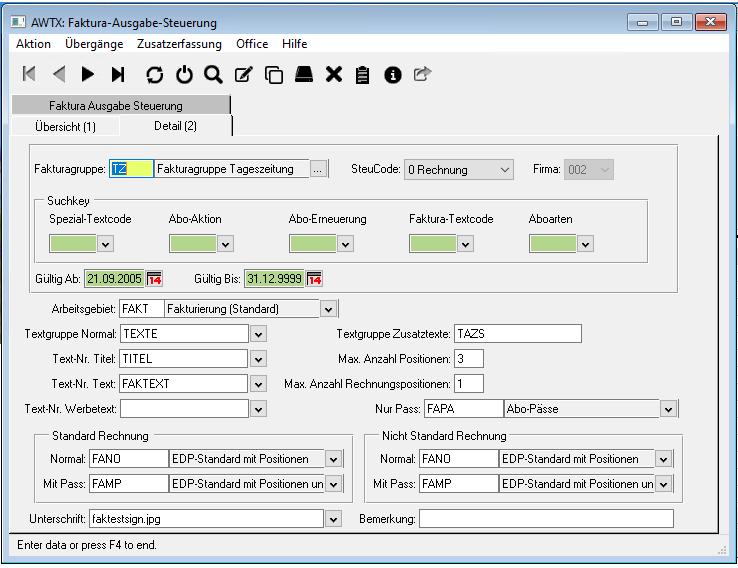Open the Gültig Ab calendar picker

tap(154, 278)
